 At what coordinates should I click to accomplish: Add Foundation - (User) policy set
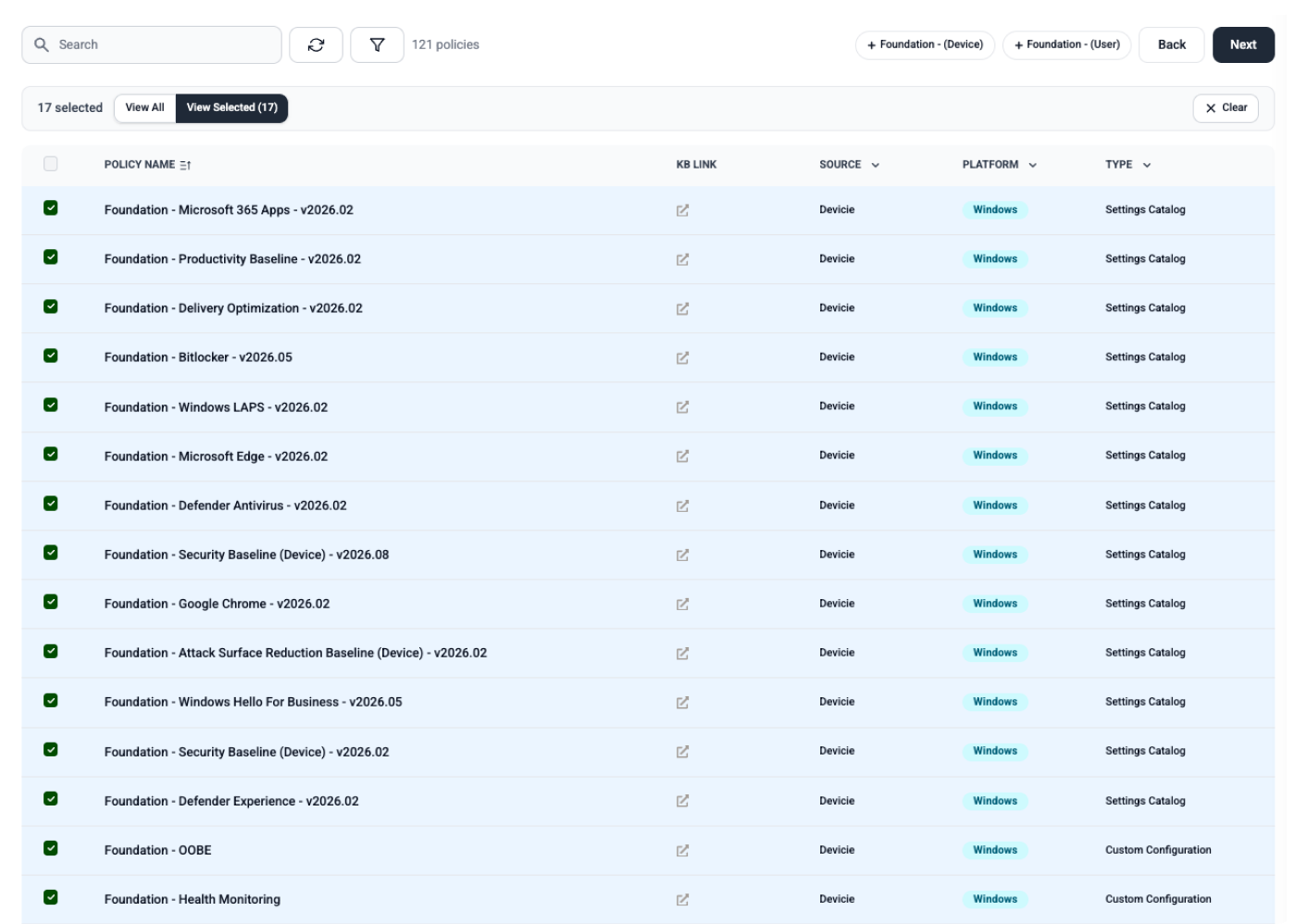[x=1066, y=44]
